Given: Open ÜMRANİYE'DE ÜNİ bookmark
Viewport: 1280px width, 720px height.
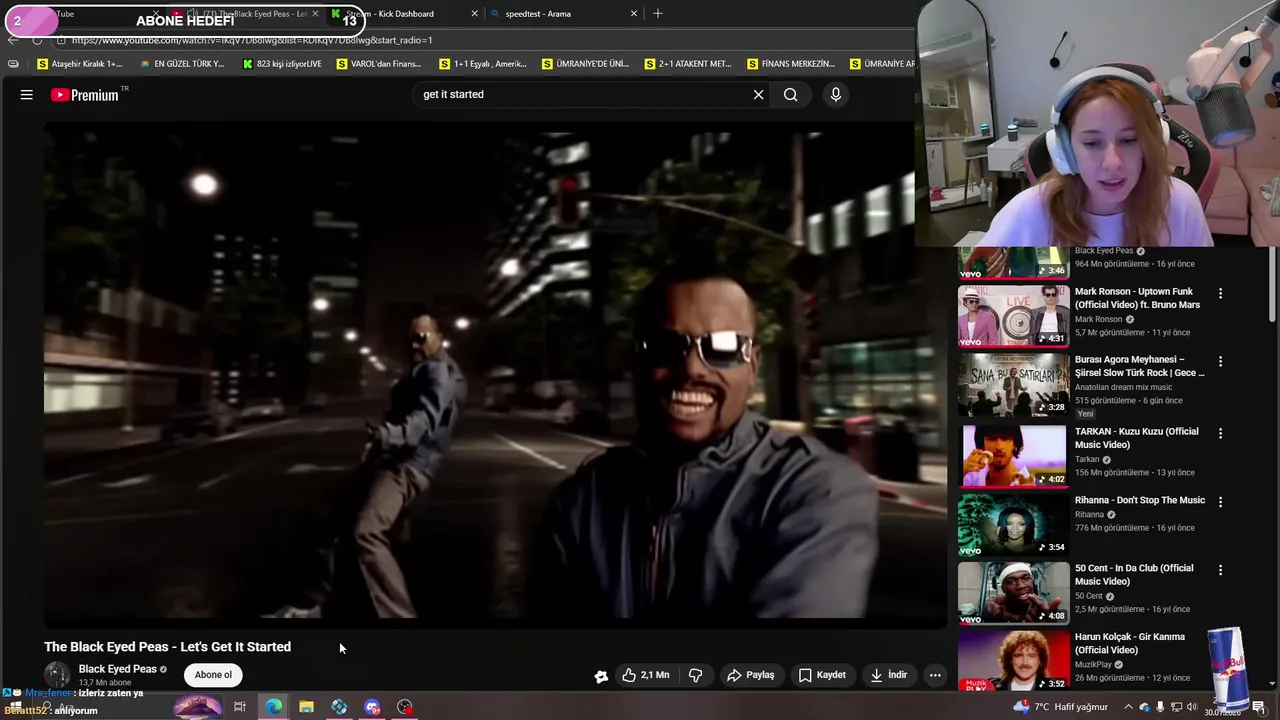Looking at the screenshot, I should pyautogui.click(x=585, y=64).
